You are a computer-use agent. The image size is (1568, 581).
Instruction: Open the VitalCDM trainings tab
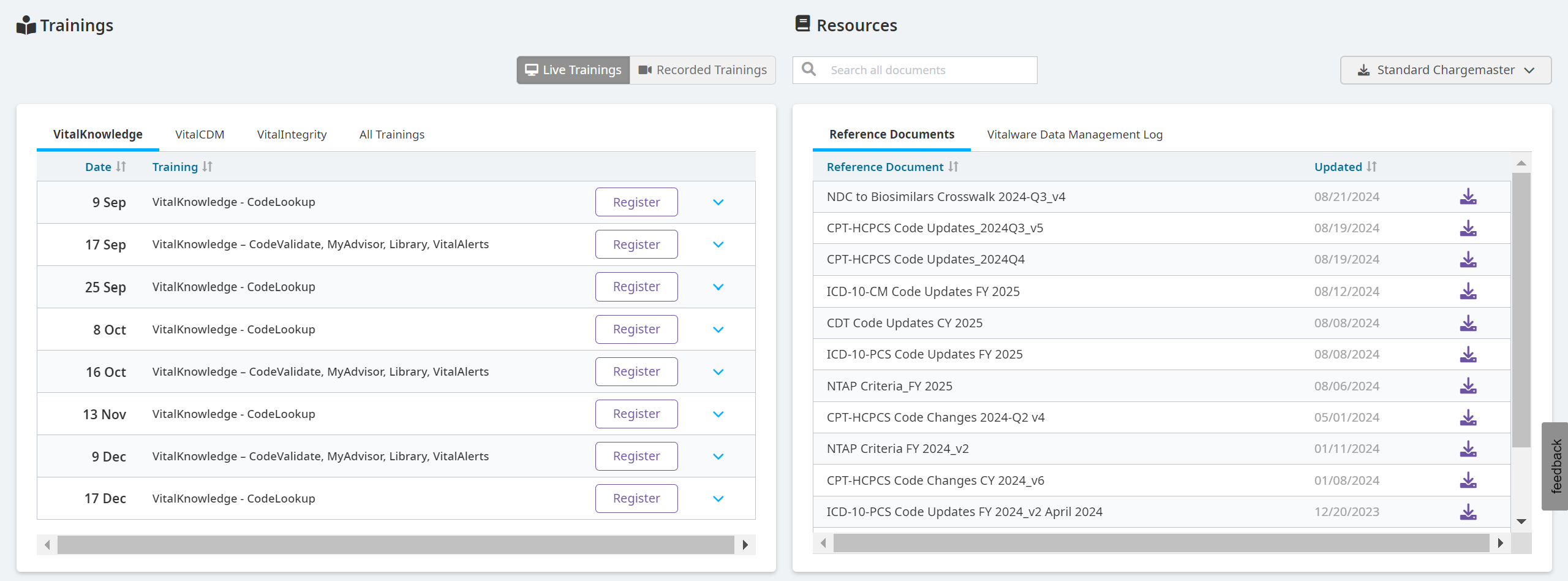200,134
